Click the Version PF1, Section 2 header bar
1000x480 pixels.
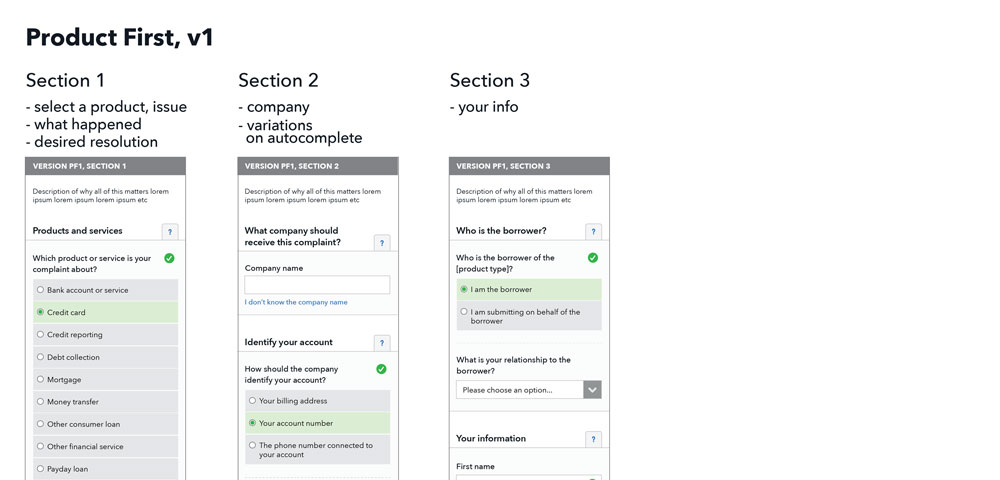(x=317, y=166)
